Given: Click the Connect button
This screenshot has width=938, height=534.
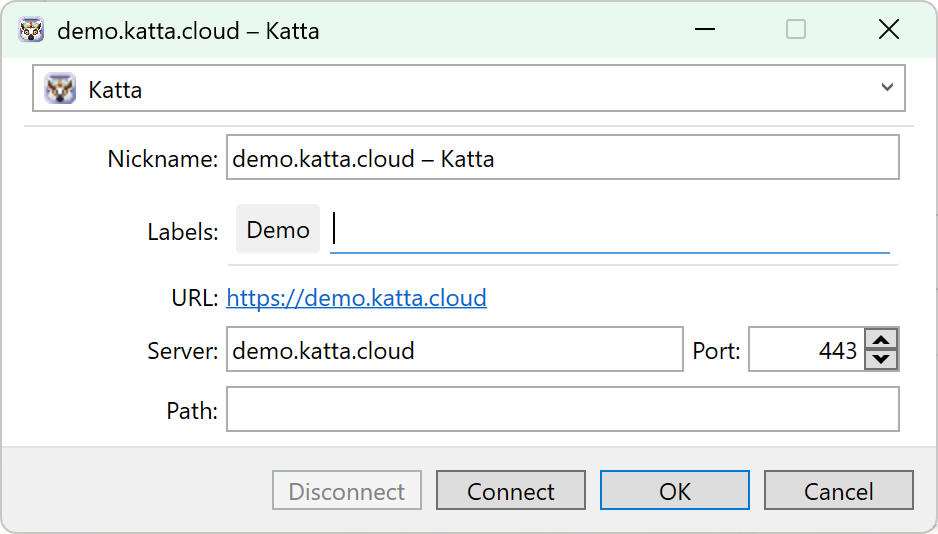Looking at the screenshot, I should [510, 490].
